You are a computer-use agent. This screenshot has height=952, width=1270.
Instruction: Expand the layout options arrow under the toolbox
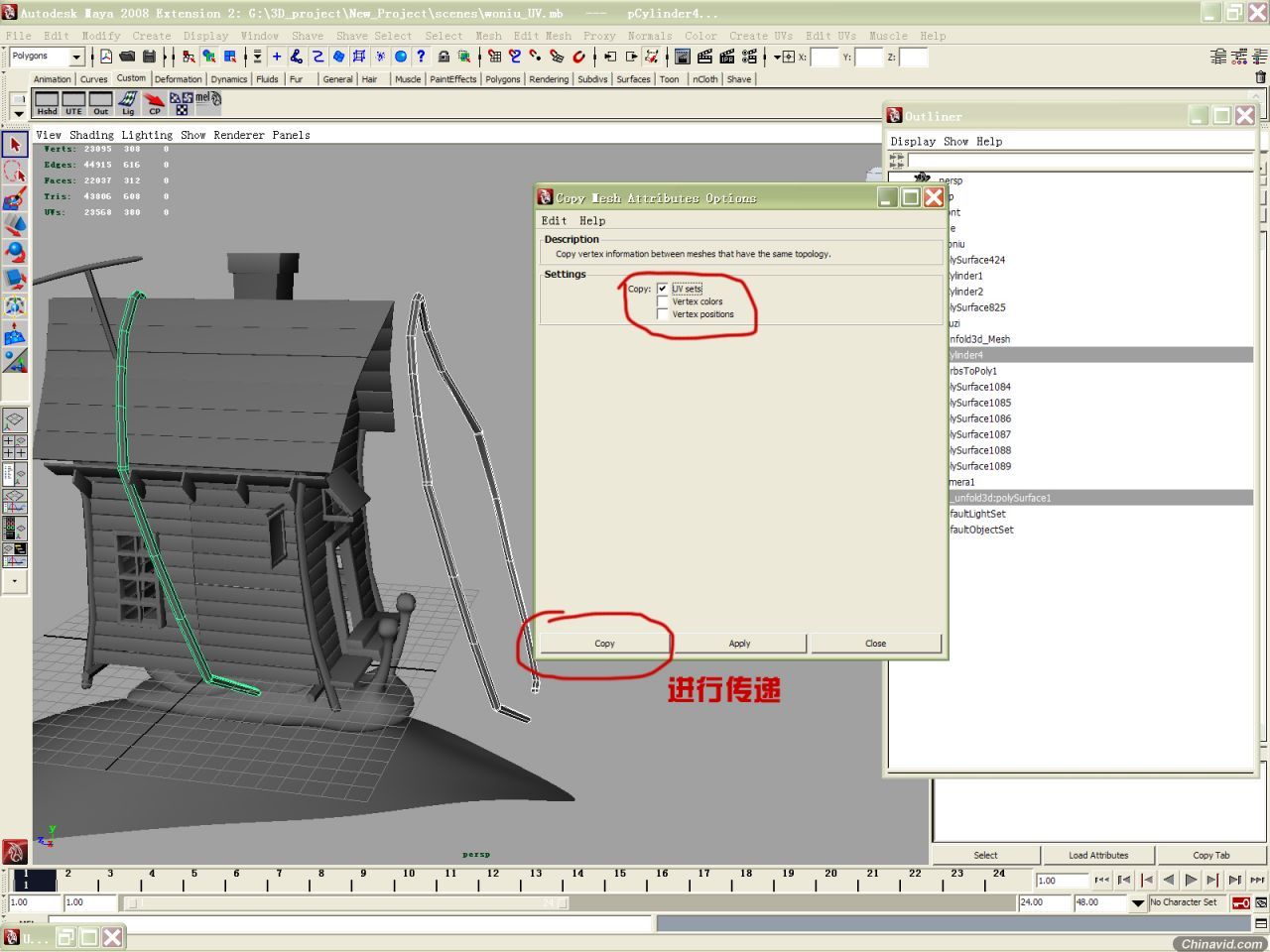14,581
